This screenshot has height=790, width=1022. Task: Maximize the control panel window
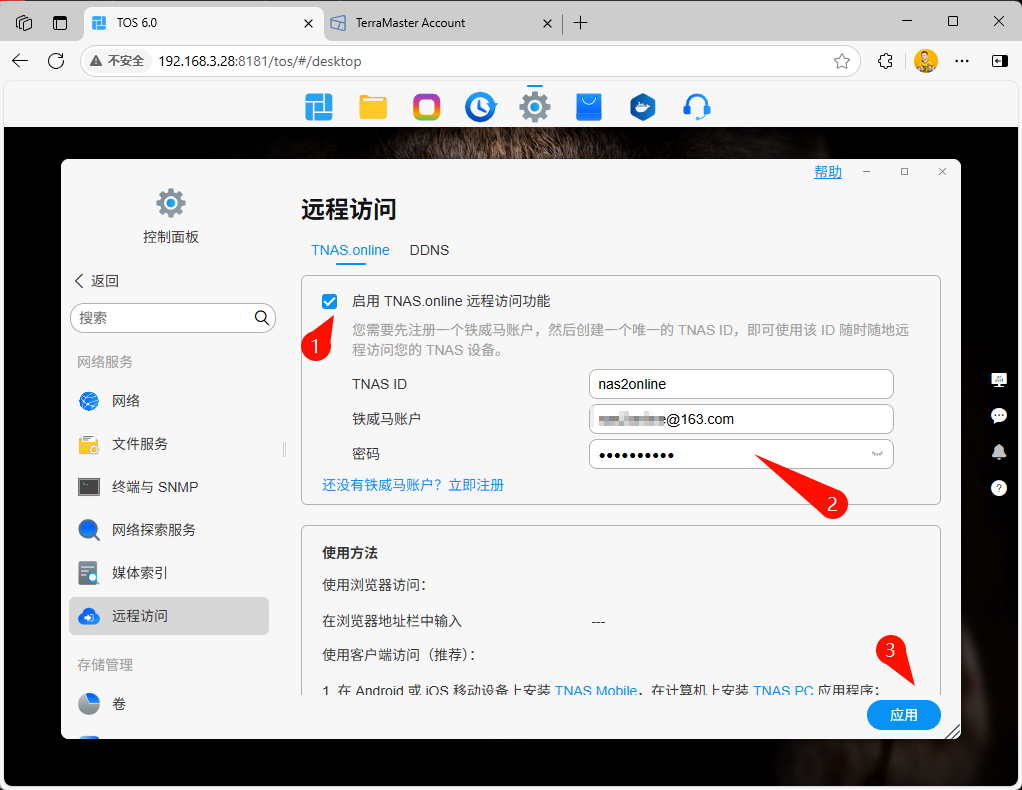tap(904, 171)
